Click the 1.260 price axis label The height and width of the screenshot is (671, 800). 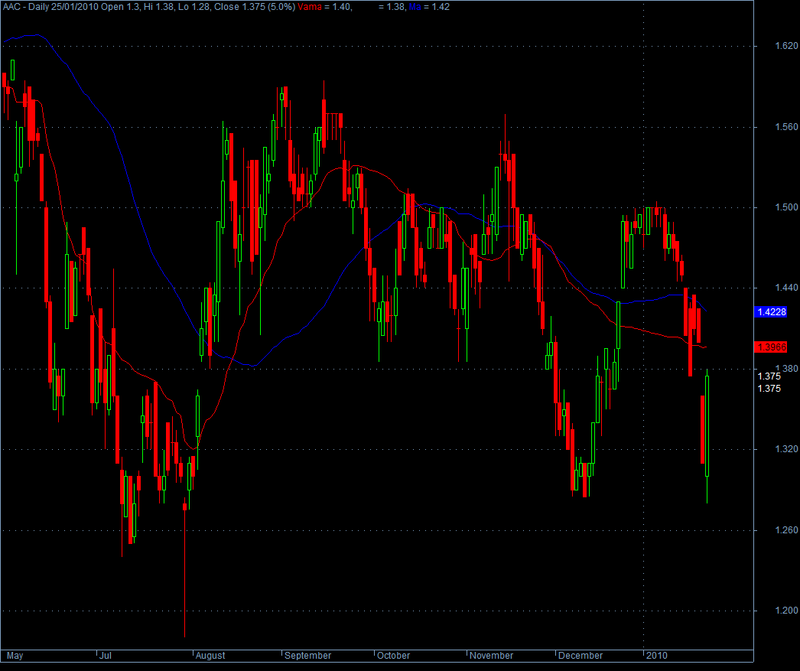(x=786, y=530)
